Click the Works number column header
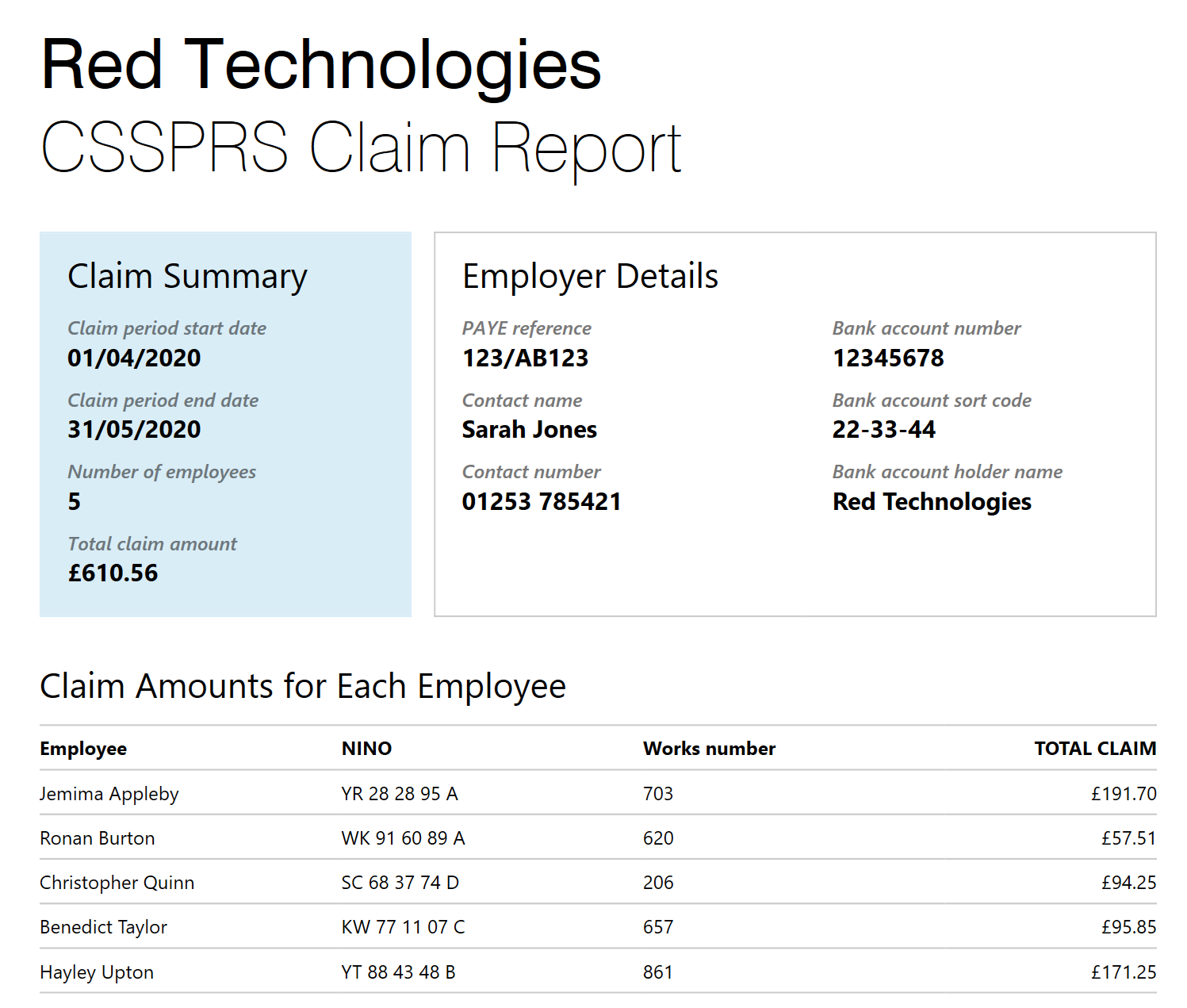 pyautogui.click(x=709, y=749)
